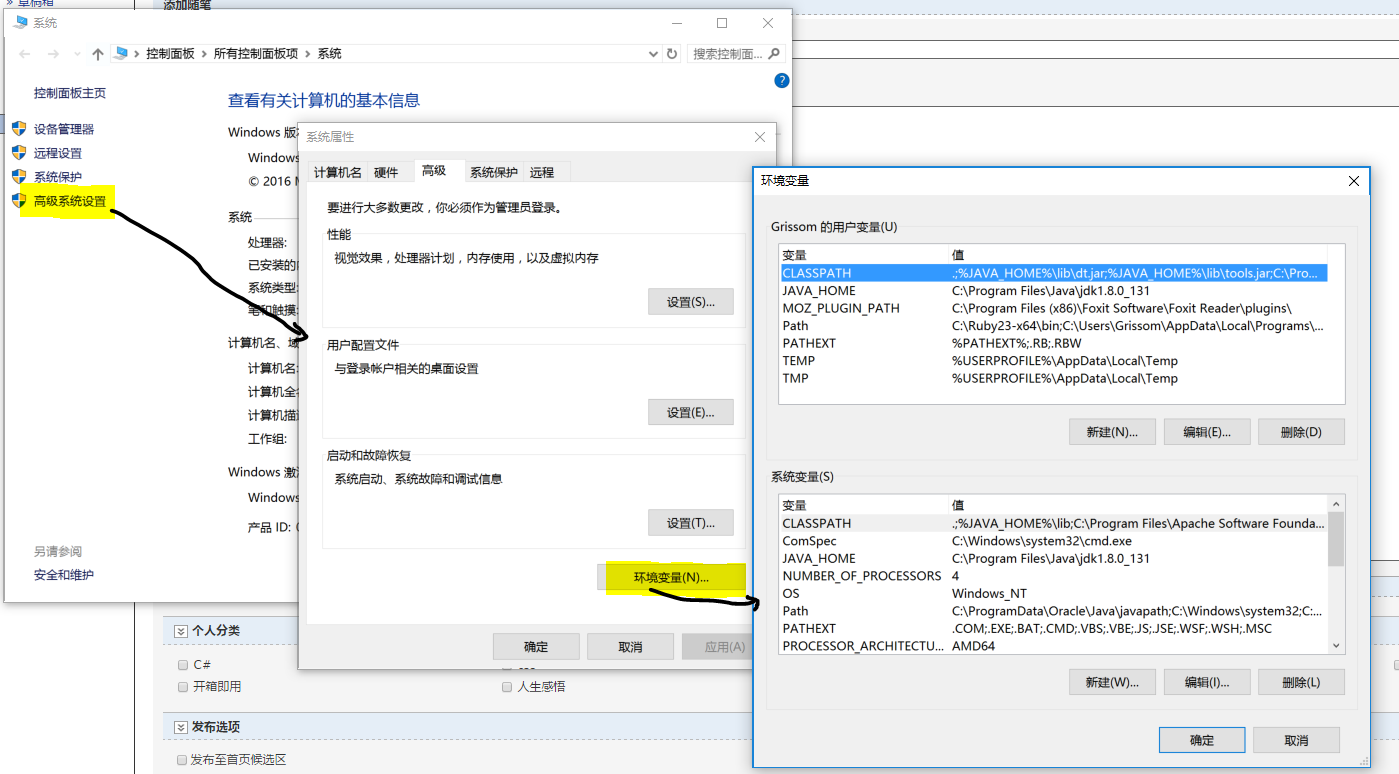Expand the 控制面板 breadcrumb arrow
Image resolution: width=1399 pixels, height=774 pixels.
tap(204, 54)
